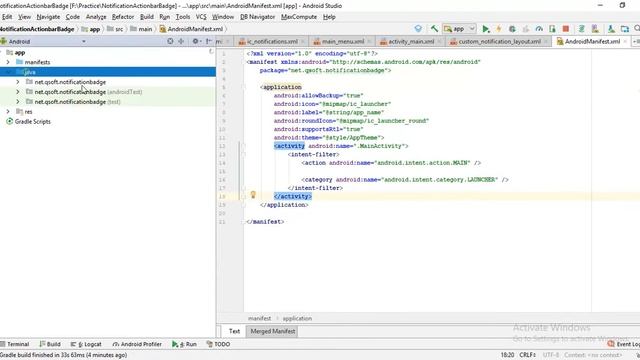Viewport: 640px width, 360px height.
Task: Hide the Project panel with pin icon
Action: coord(209,41)
